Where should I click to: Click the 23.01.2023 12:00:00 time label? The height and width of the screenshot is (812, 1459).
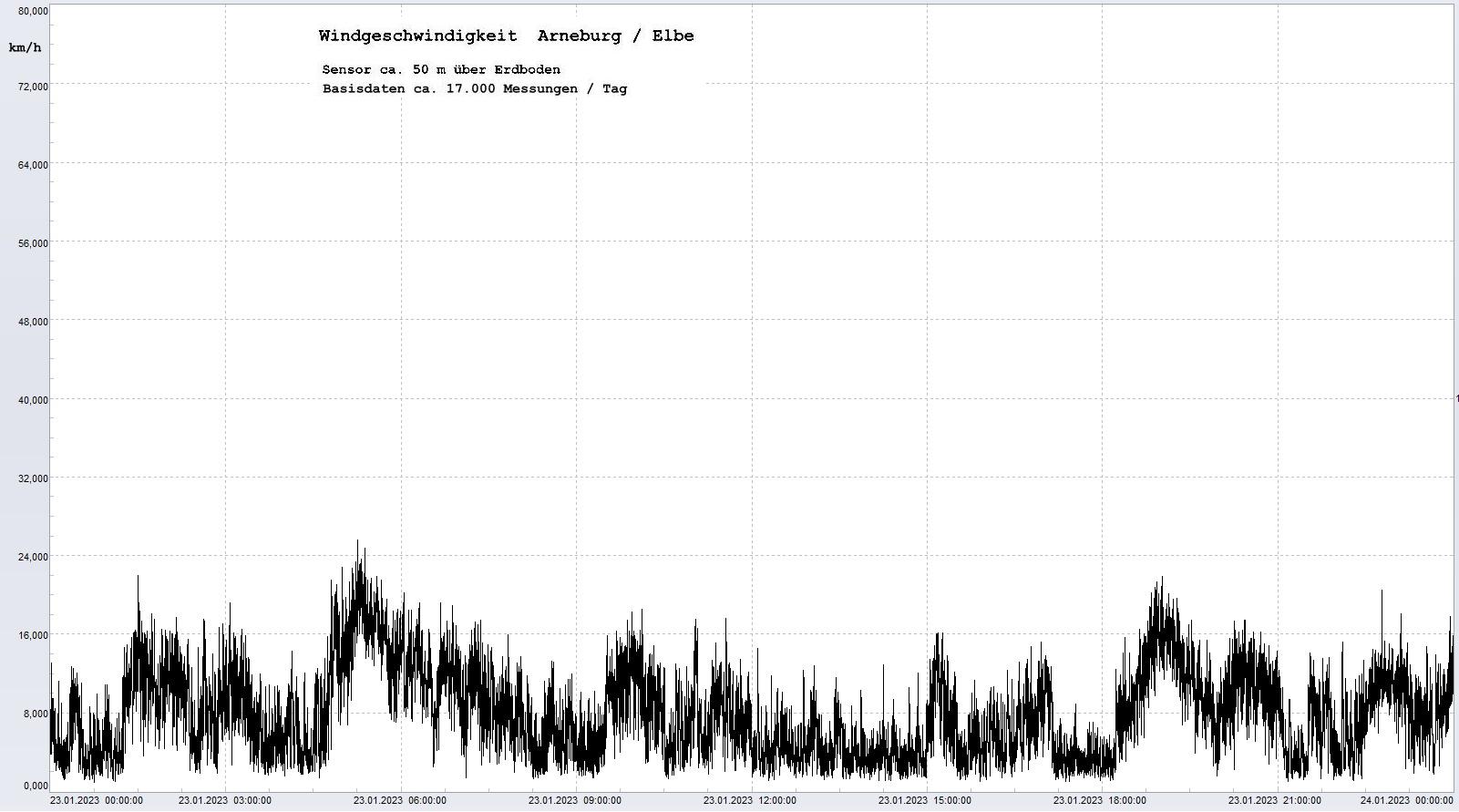pyautogui.click(x=750, y=801)
